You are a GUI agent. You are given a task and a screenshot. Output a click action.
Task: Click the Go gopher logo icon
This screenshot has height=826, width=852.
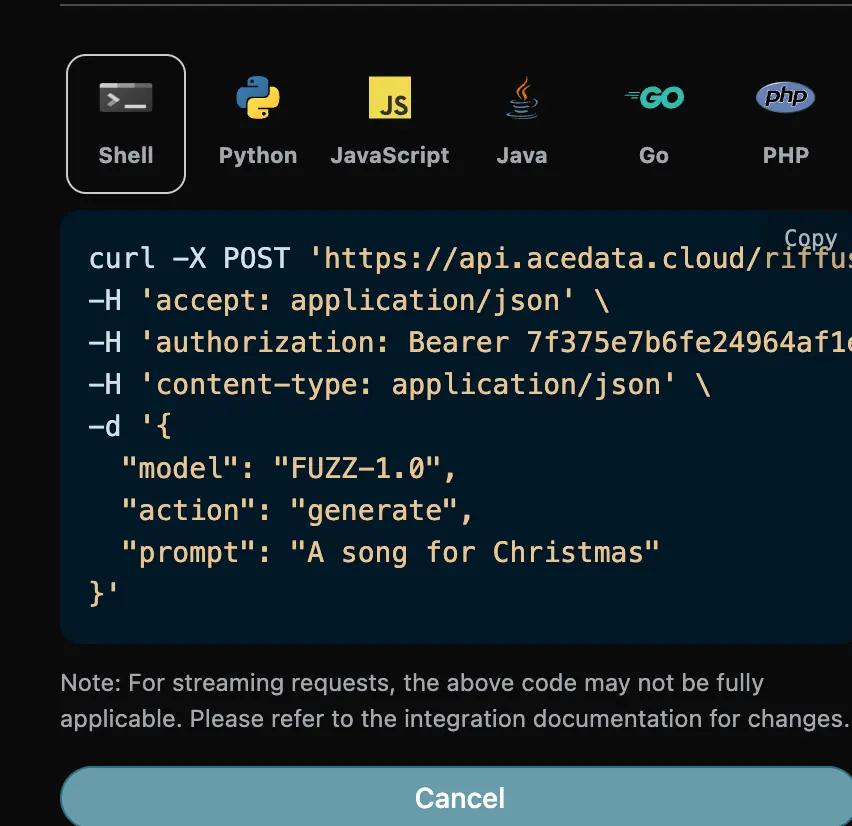[654, 98]
